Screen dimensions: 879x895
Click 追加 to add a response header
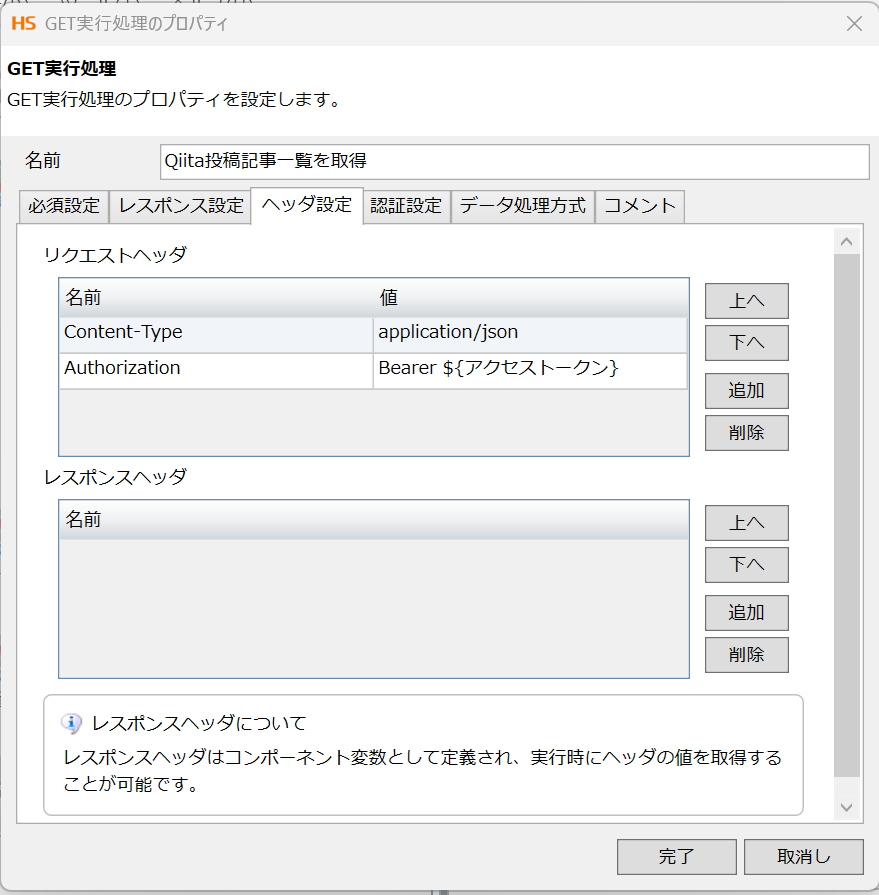click(x=746, y=613)
